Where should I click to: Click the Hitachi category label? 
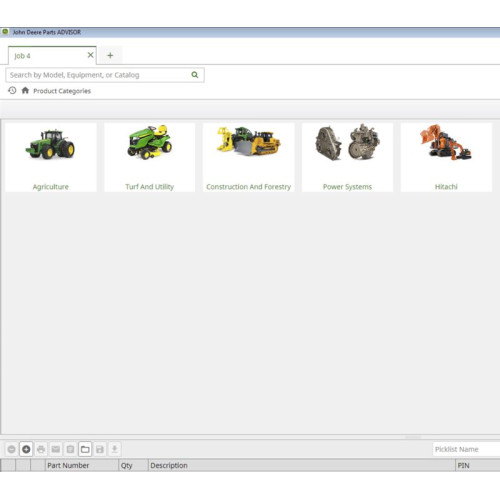[446, 187]
